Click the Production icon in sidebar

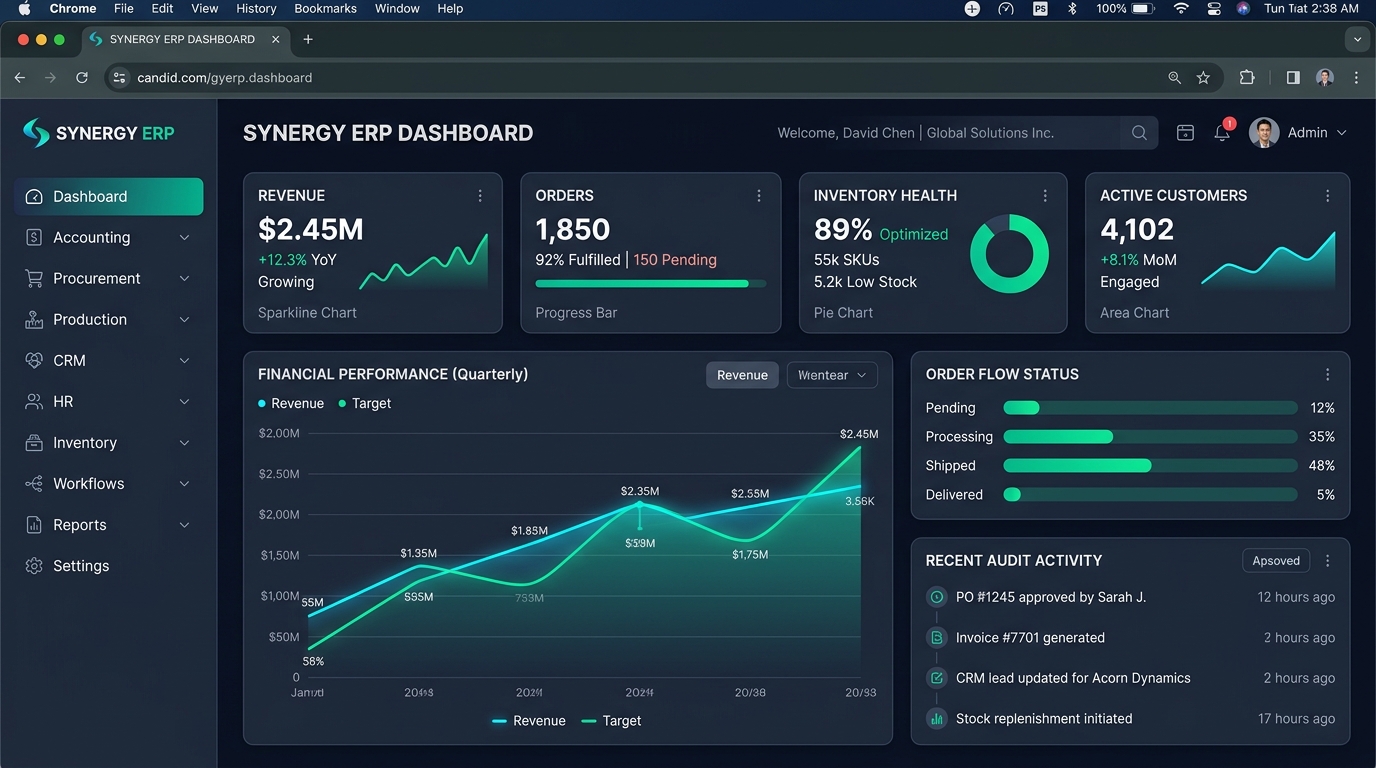(34, 319)
